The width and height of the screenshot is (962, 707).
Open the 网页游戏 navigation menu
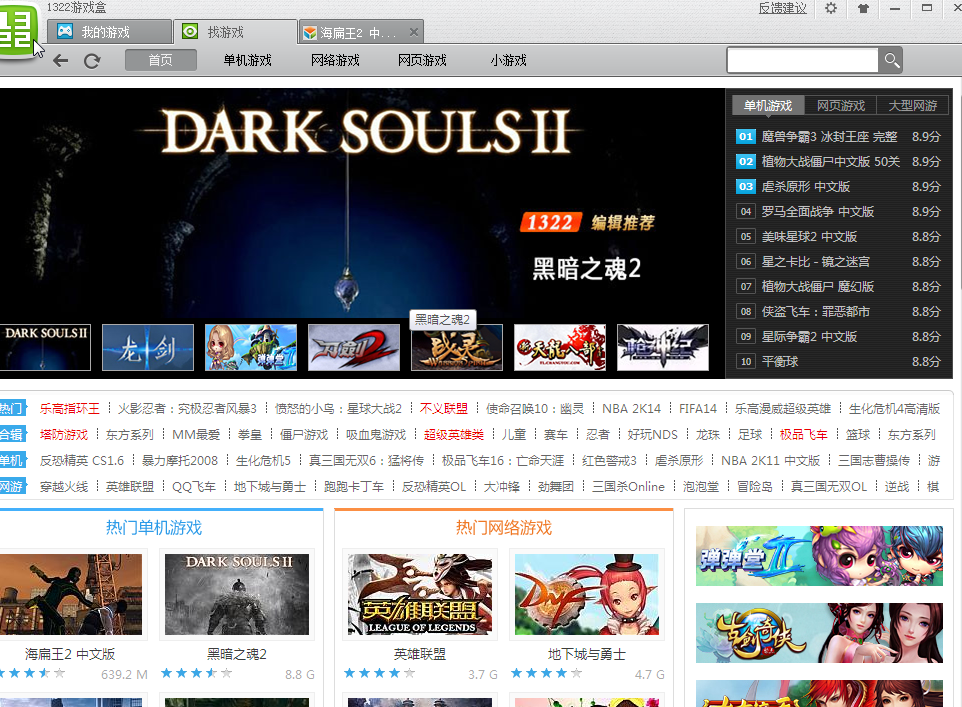[422, 60]
